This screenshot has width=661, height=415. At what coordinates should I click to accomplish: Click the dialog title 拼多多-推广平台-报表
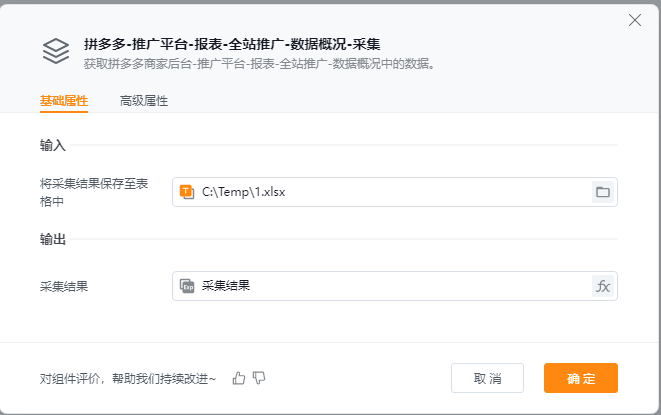pyautogui.click(x=232, y=44)
